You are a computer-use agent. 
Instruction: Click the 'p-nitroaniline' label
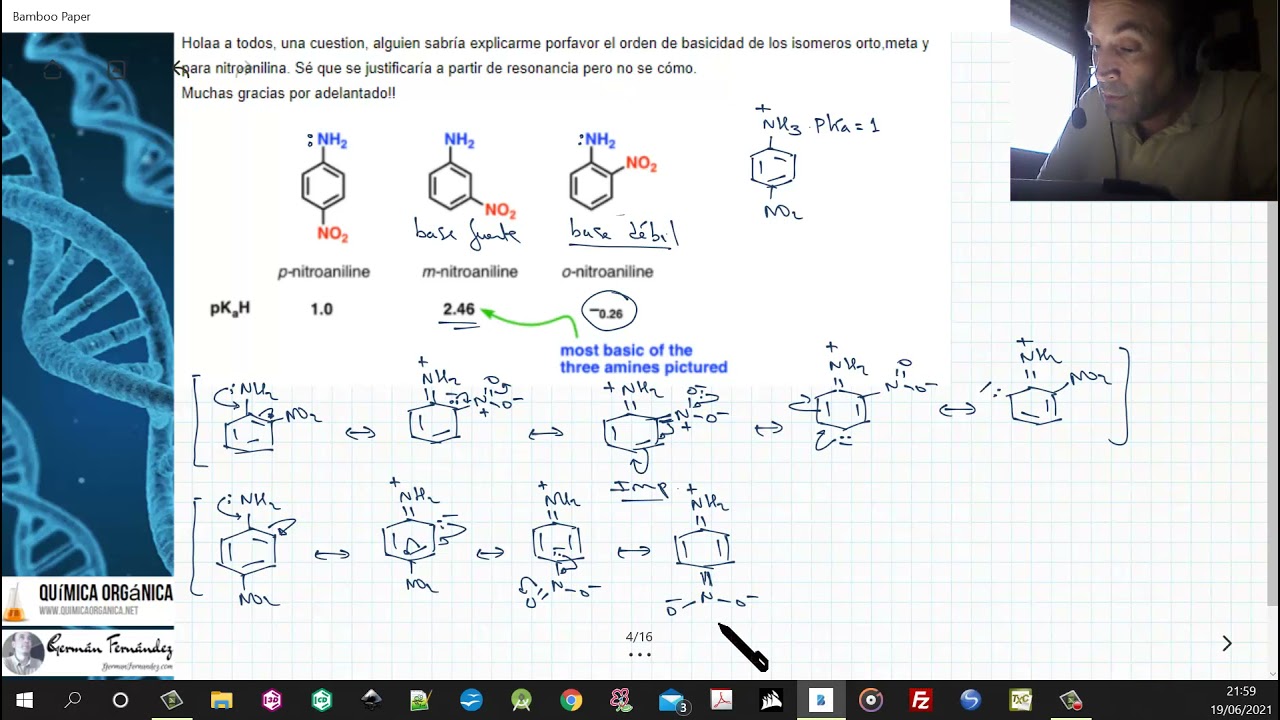(324, 272)
